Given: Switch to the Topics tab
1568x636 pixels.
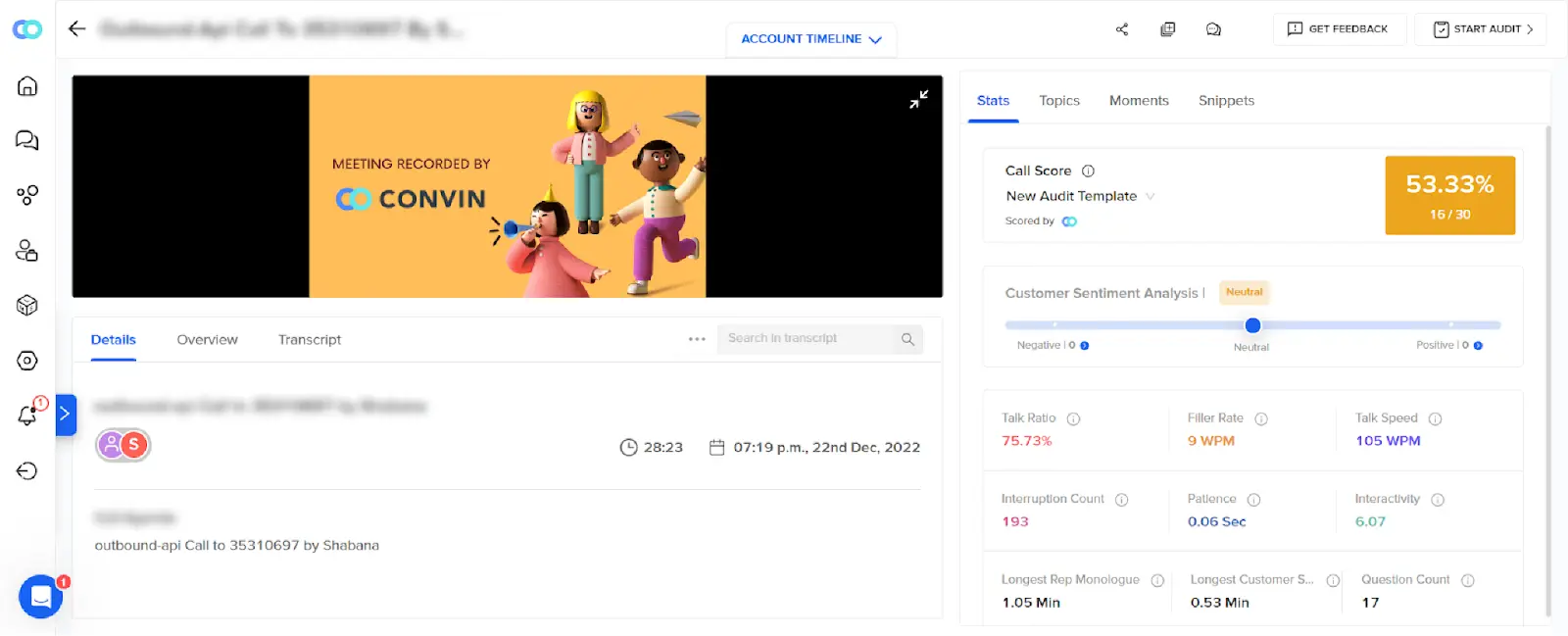Looking at the screenshot, I should click(x=1059, y=101).
